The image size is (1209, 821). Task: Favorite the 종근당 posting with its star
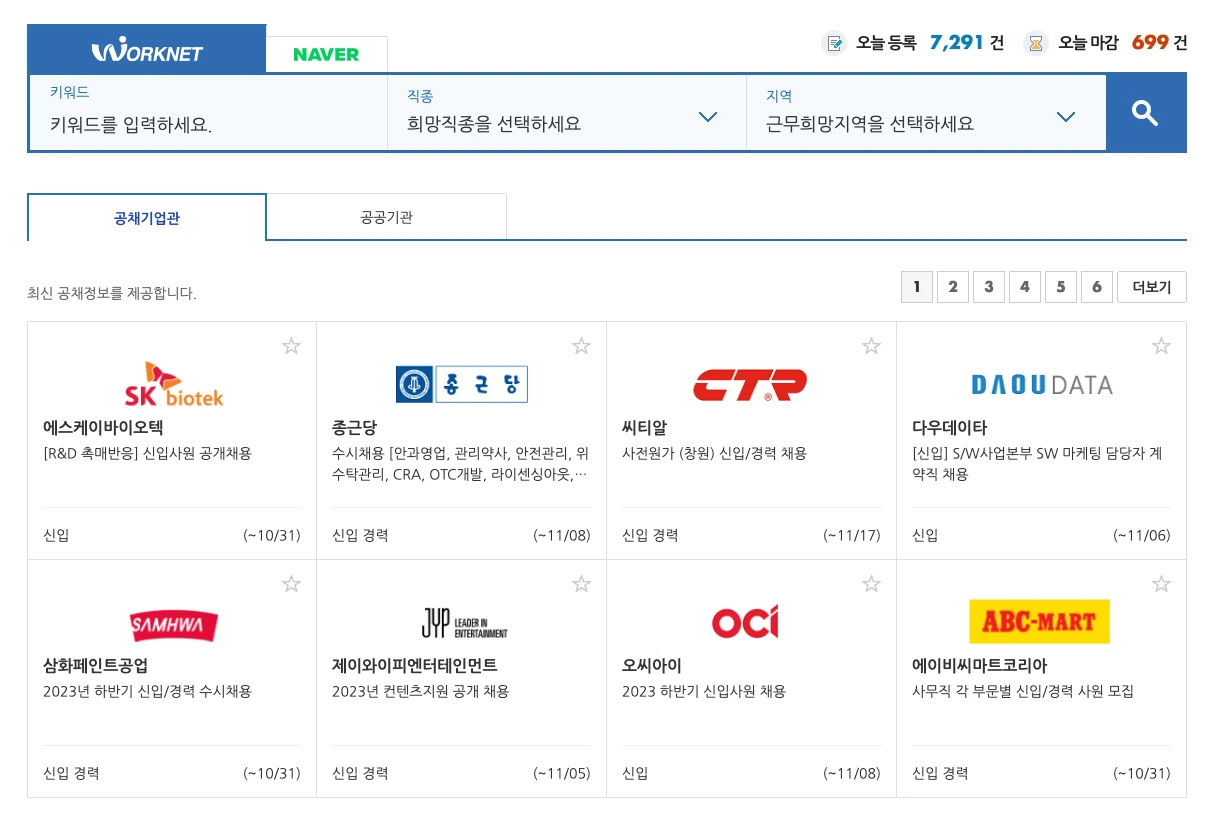coord(581,345)
